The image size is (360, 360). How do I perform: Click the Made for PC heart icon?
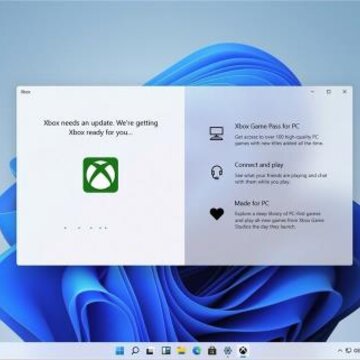tap(217, 214)
